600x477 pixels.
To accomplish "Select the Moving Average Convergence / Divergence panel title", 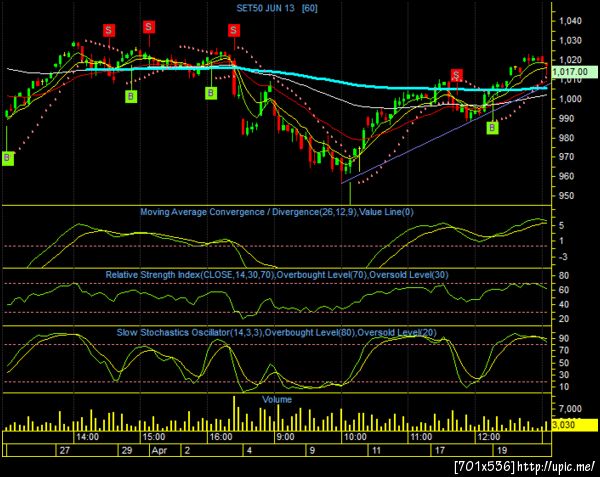I will click(277, 212).
